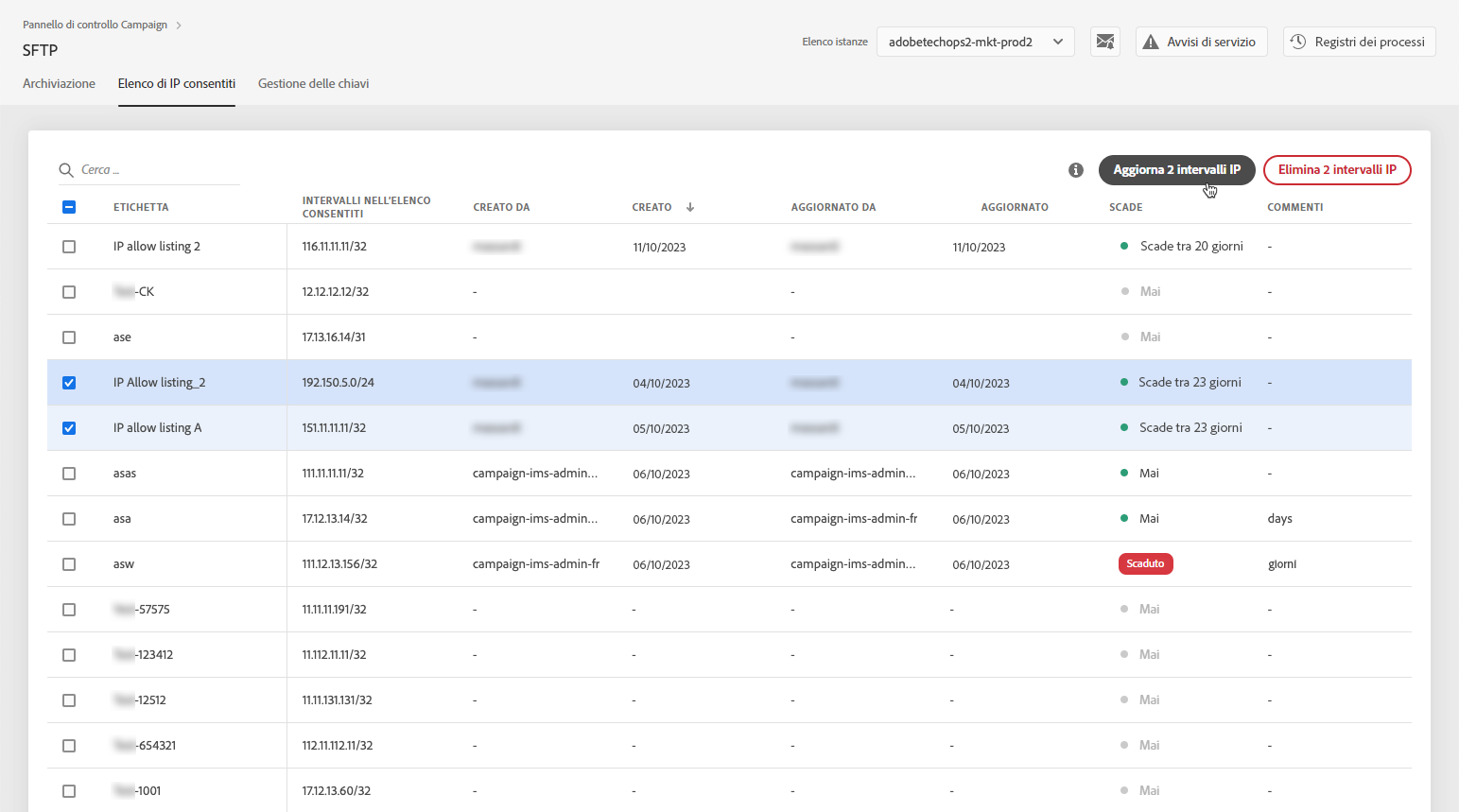Click IP range 192.150.5.0/24
The width and height of the screenshot is (1459, 812).
[x=339, y=383]
